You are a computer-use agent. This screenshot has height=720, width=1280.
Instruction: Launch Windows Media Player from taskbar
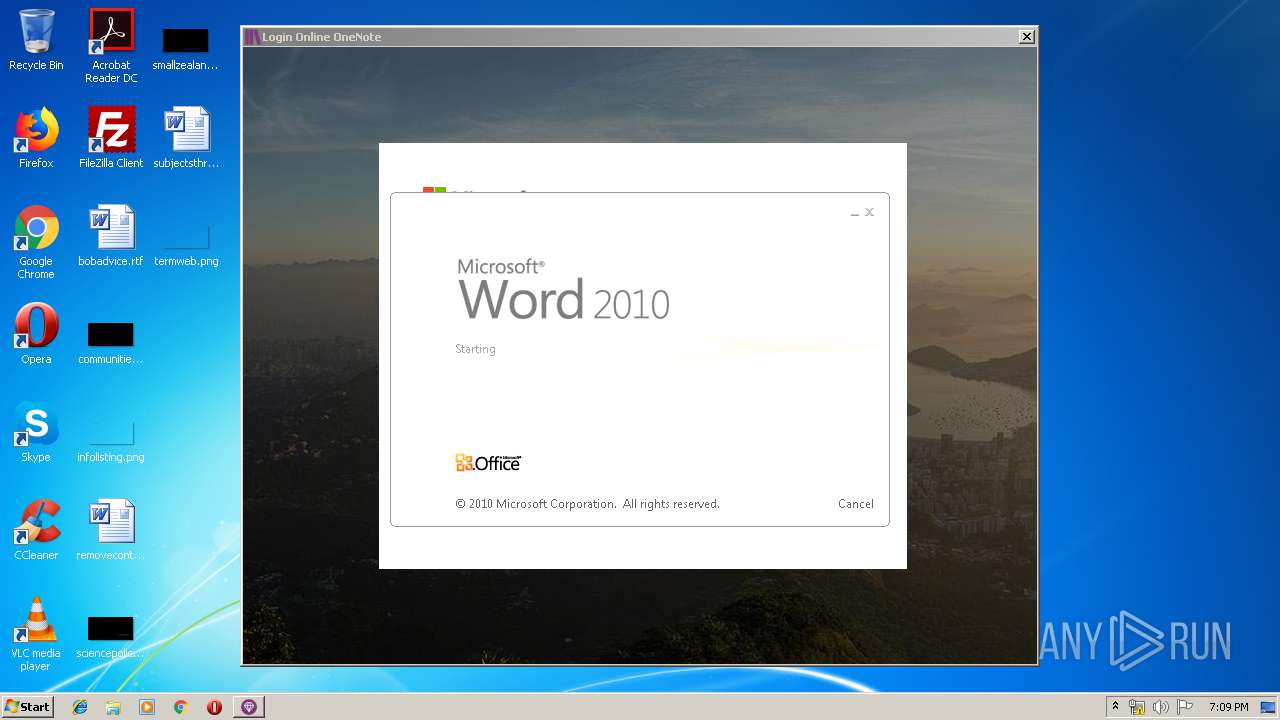pos(147,707)
